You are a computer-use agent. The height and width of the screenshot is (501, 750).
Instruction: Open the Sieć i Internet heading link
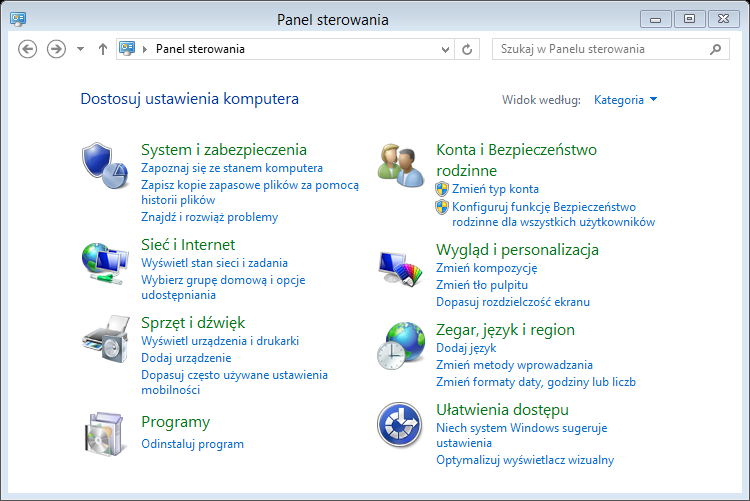point(188,245)
